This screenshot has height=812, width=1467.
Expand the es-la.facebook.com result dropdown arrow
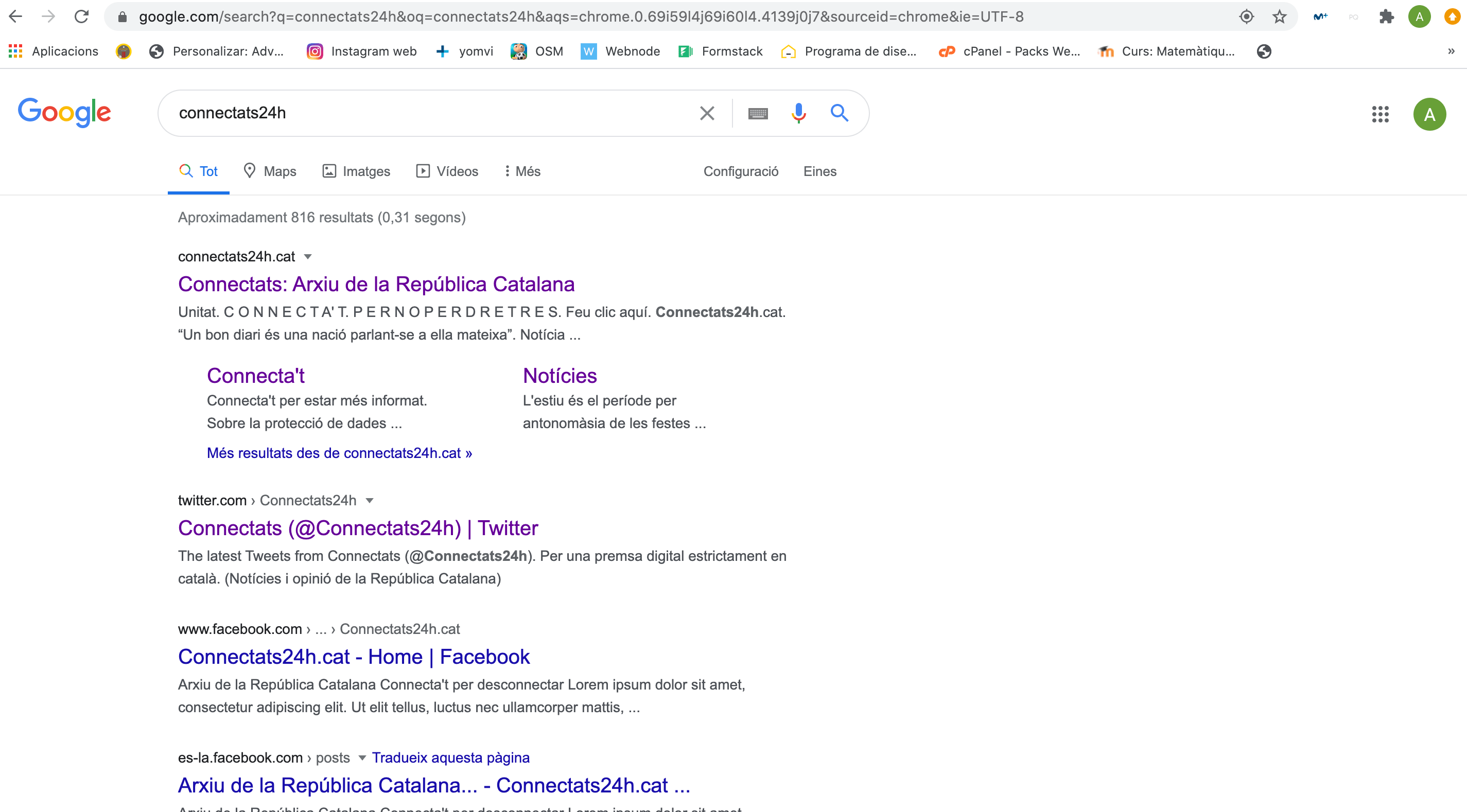[362, 758]
